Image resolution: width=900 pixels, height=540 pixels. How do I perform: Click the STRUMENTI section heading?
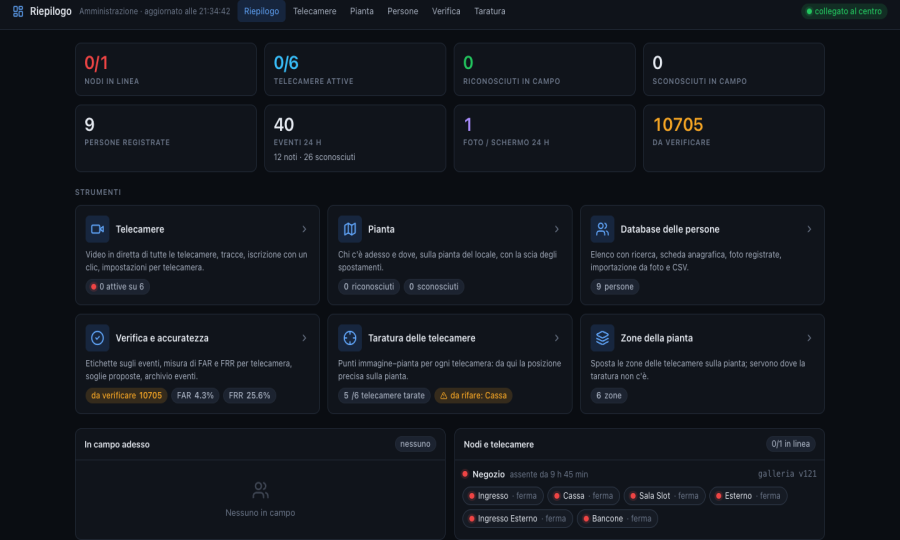pyautogui.click(x=98, y=192)
